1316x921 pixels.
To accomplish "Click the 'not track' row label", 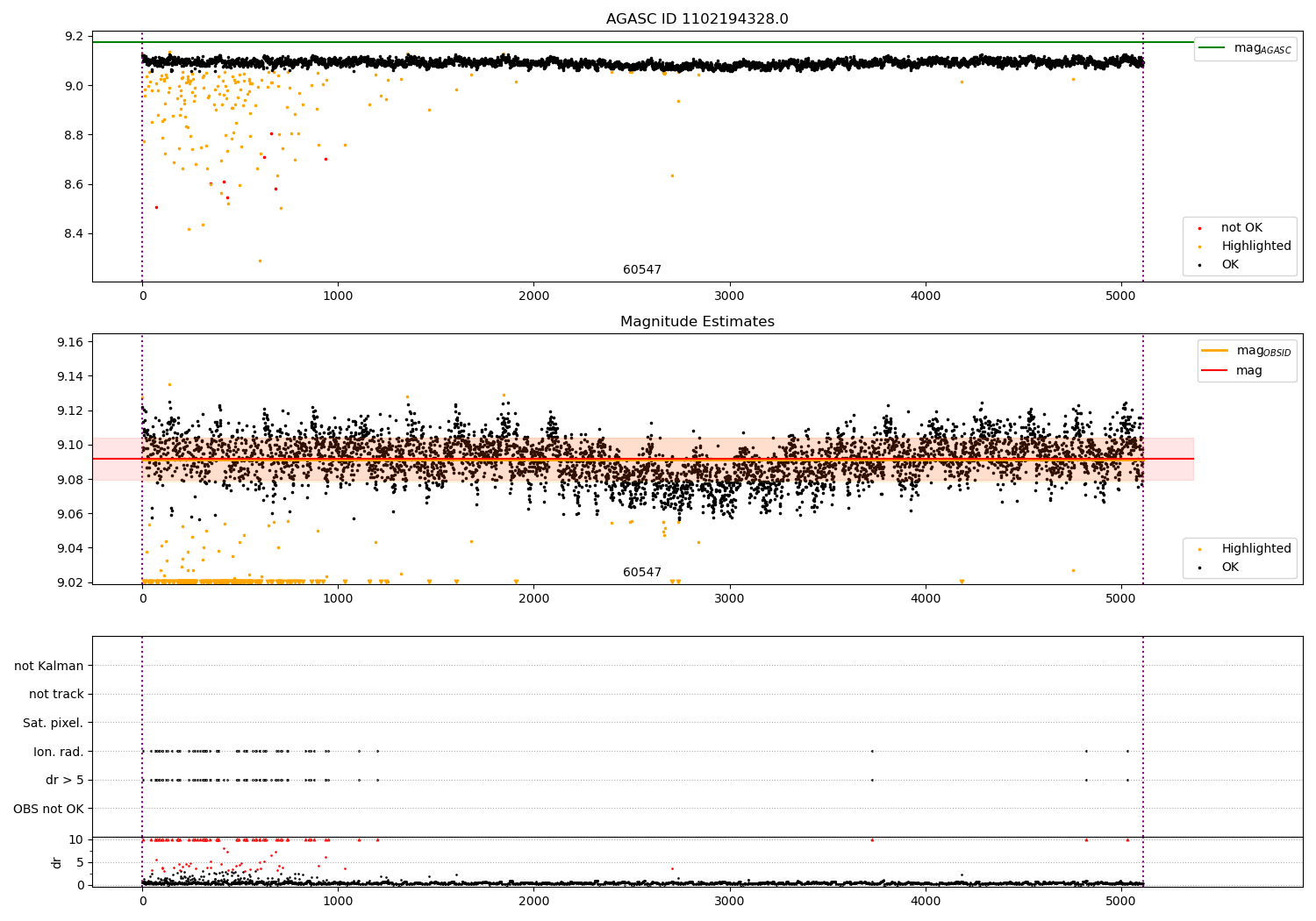I will coord(56,694).
